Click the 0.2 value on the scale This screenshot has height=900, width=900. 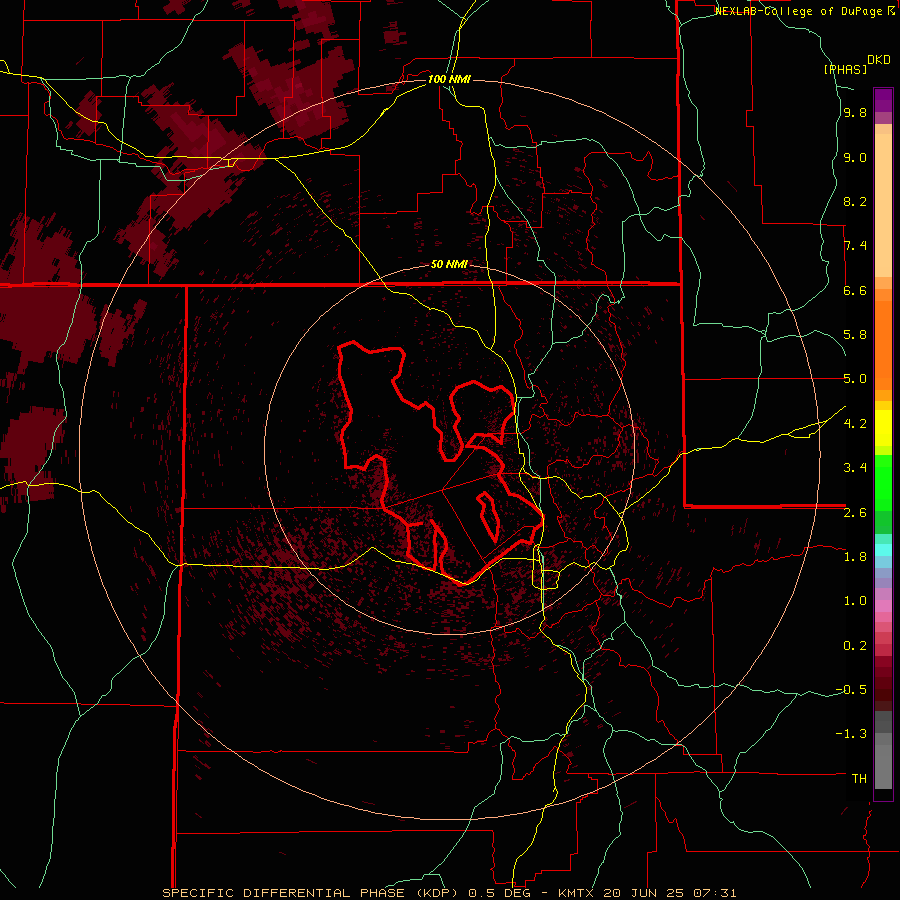[855, 646]
